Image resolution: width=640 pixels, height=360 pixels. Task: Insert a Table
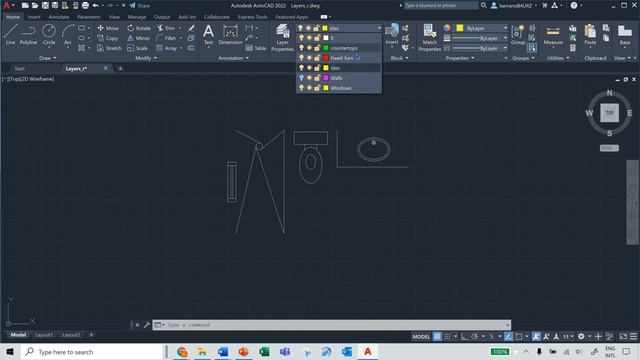click(x=256, y=48)
